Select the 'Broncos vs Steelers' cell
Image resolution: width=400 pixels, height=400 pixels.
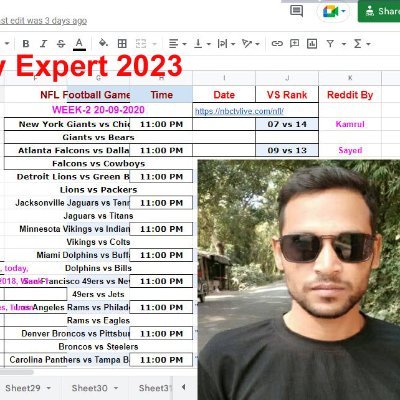[98, 347]
